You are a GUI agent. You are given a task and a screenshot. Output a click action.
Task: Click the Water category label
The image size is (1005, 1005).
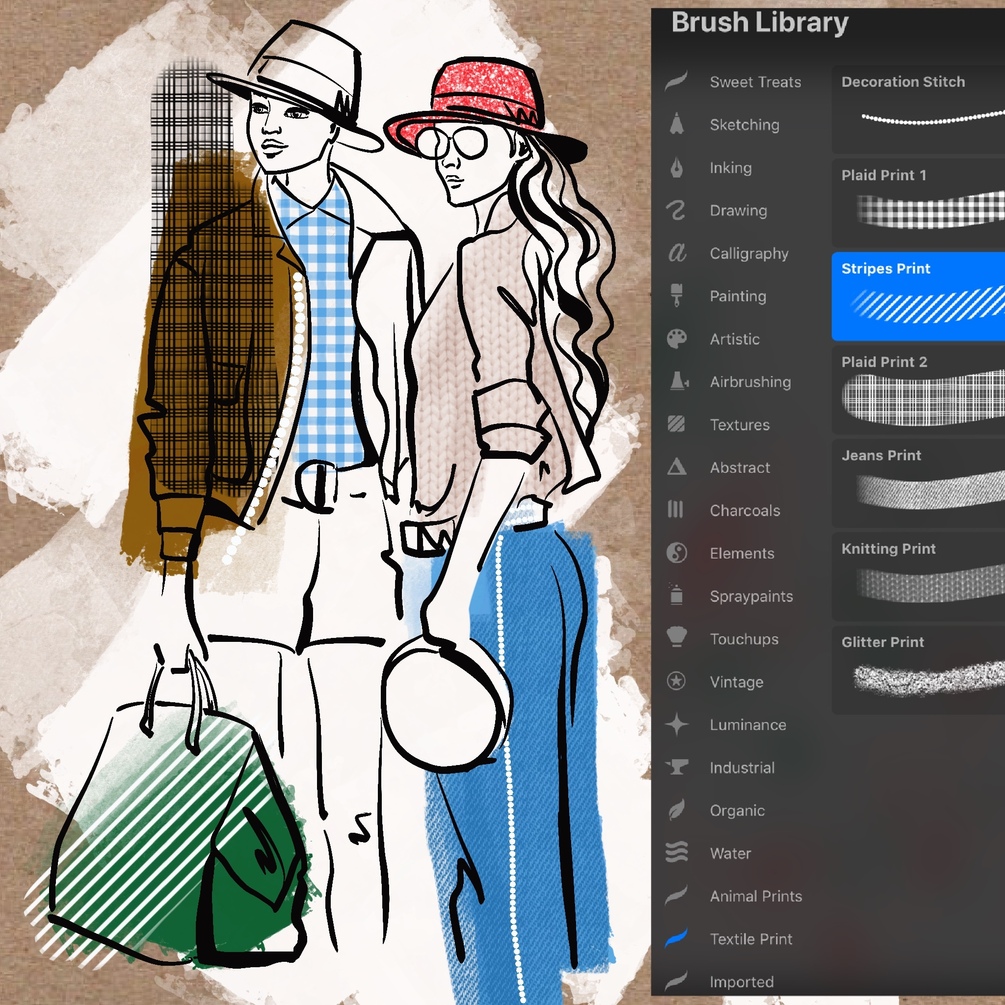730,853
